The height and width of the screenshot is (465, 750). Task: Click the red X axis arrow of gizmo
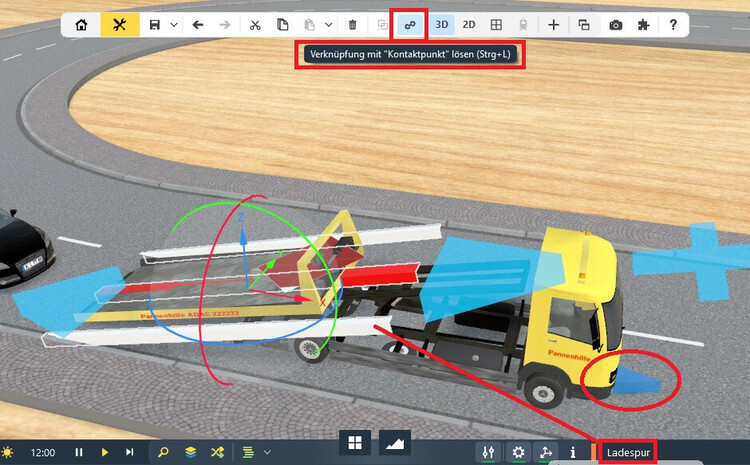[x=302, y=298]
